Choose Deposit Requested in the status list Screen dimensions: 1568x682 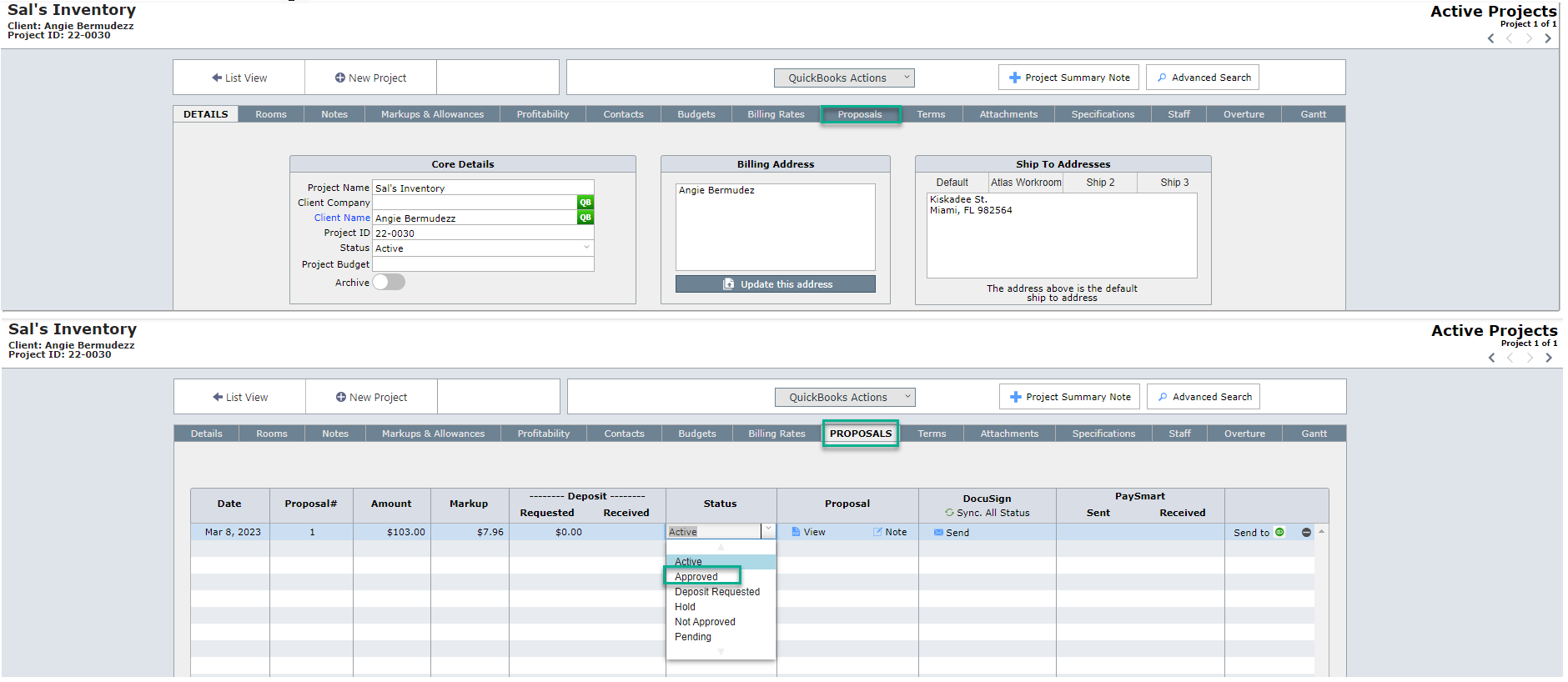tap(717, 592)
